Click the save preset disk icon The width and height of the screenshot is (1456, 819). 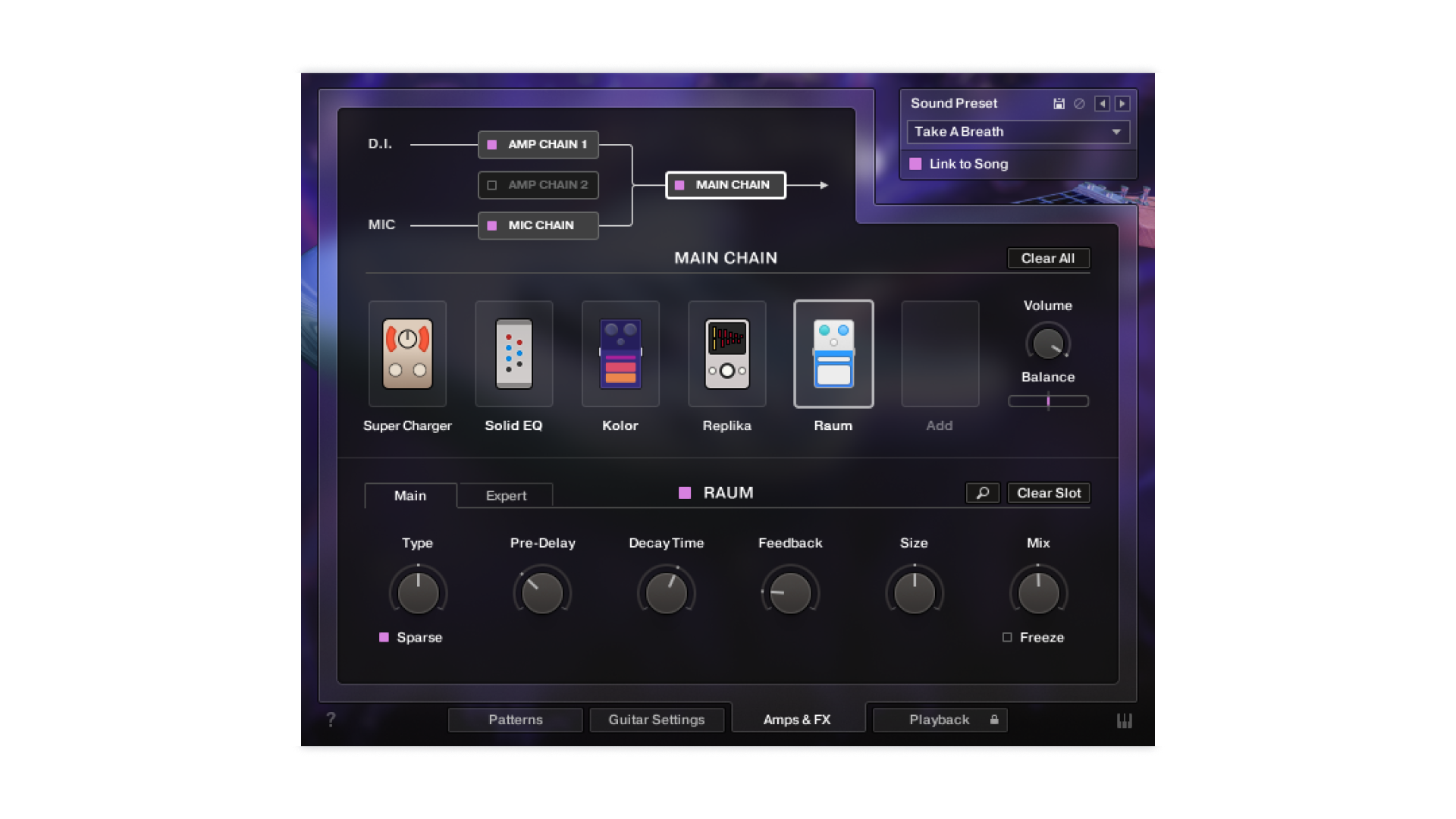(1059, 104)
